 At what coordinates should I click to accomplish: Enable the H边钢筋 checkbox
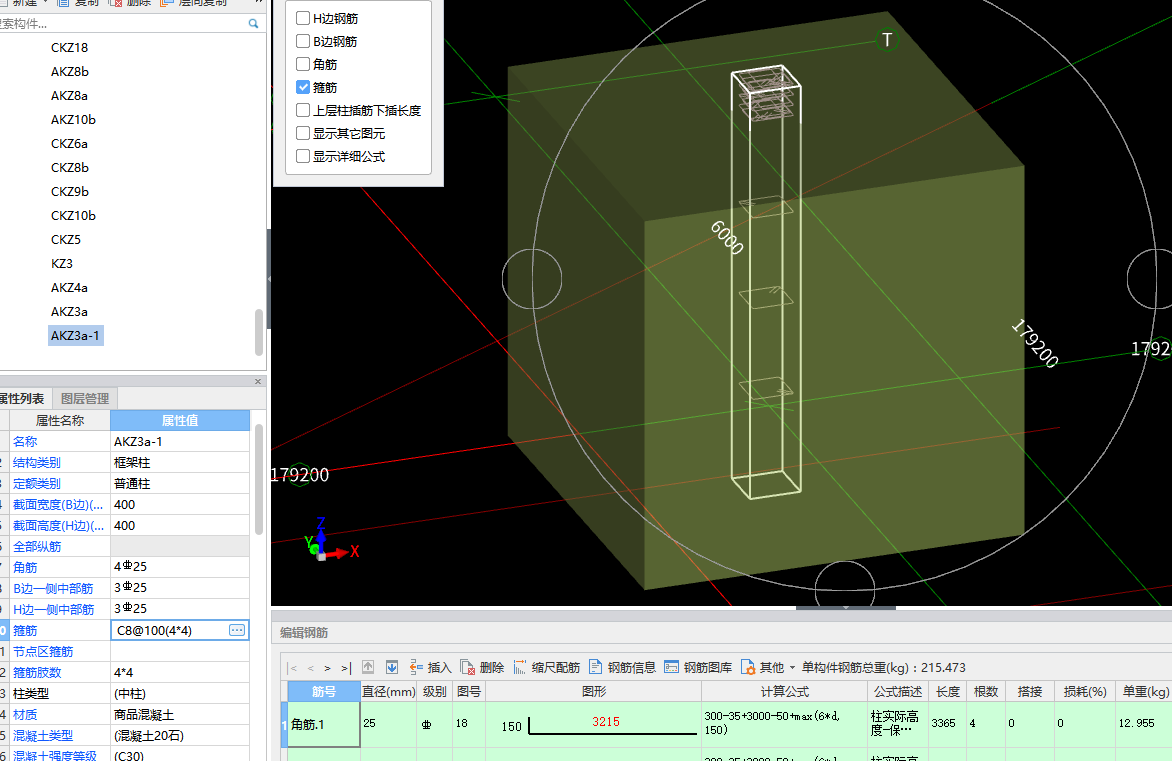tap(303, 18)
